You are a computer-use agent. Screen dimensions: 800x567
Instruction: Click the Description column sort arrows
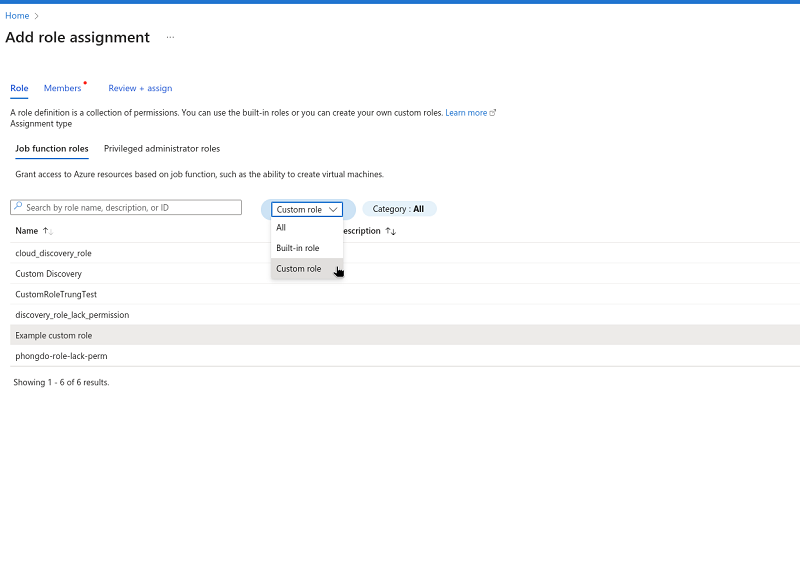391,231
